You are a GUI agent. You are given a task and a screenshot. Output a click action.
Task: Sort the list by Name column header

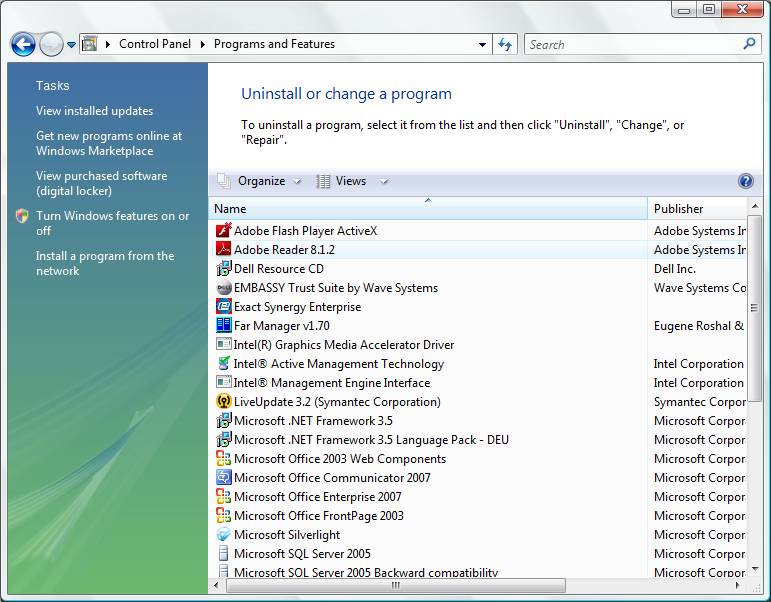(x=428, y=209)
